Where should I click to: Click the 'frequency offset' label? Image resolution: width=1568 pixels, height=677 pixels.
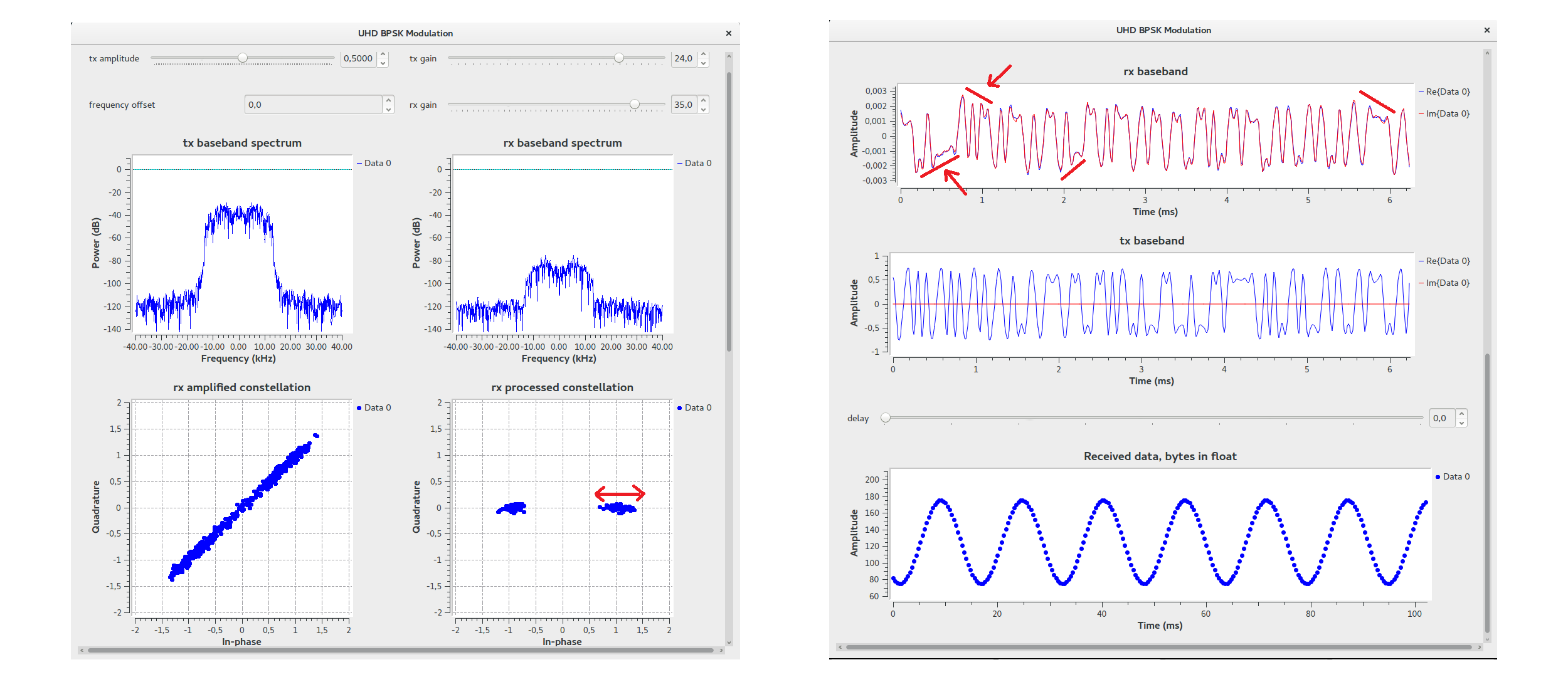122,105
